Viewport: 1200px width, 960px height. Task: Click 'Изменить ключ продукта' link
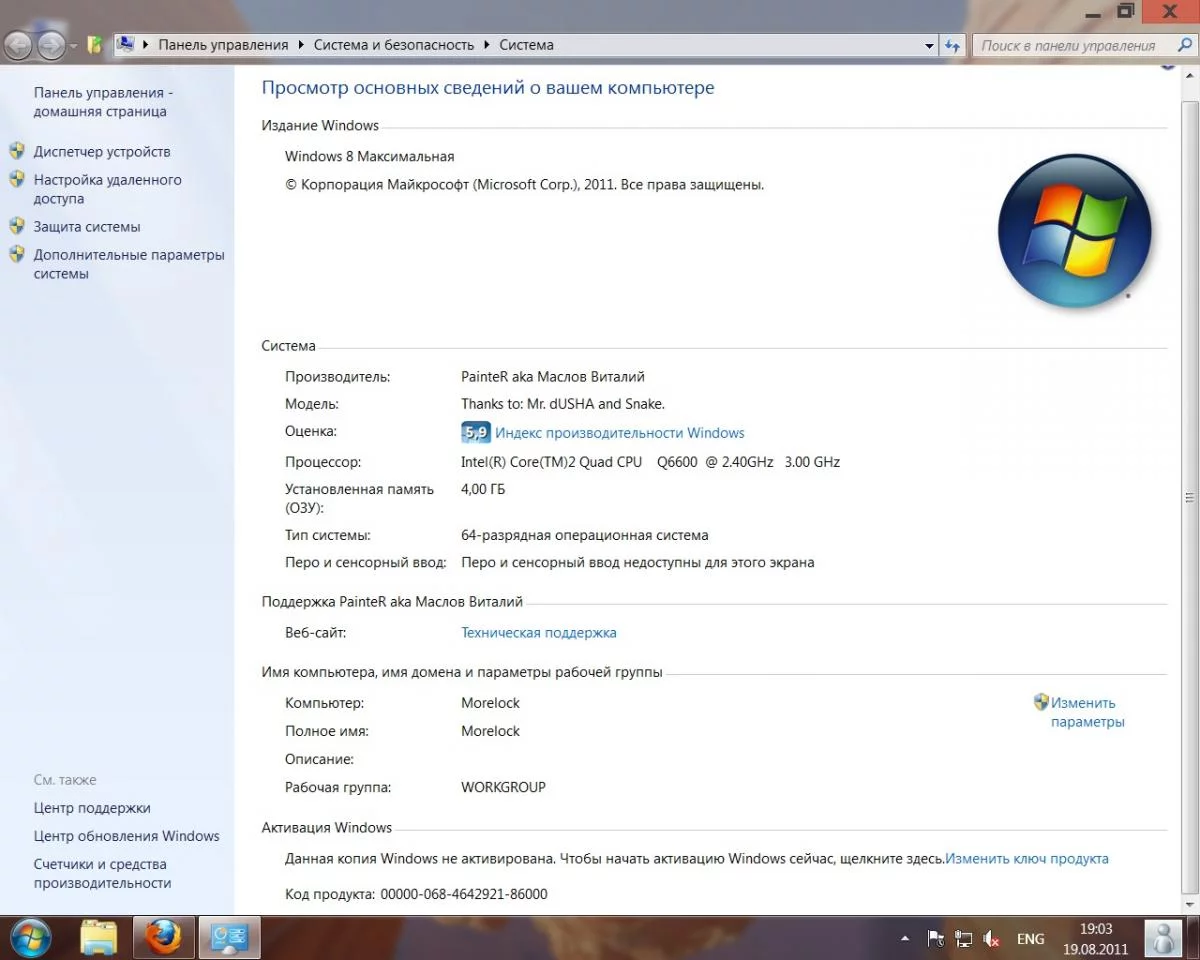(x=1027, y=859)
